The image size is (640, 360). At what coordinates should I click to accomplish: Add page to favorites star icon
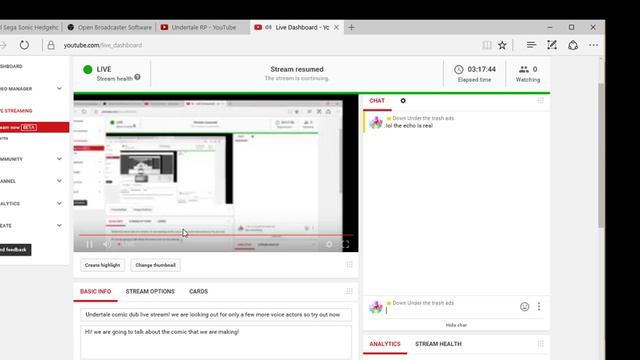coord(502,45)
